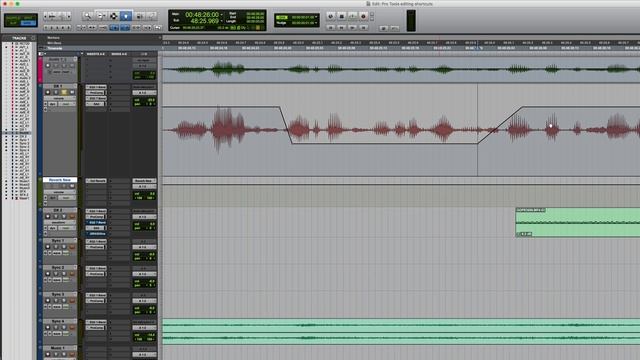This screenshot has width=640, height=360.
Task: Open DR 1 track view selector
Action: [60, 98]
